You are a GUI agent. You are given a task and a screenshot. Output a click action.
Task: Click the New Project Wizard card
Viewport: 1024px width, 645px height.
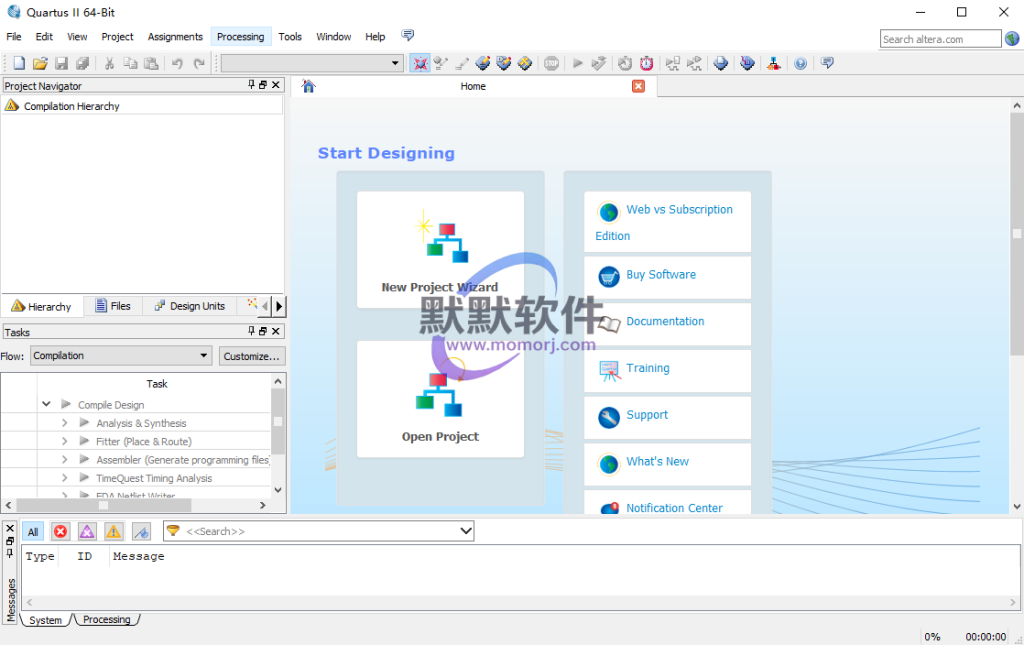440,250
